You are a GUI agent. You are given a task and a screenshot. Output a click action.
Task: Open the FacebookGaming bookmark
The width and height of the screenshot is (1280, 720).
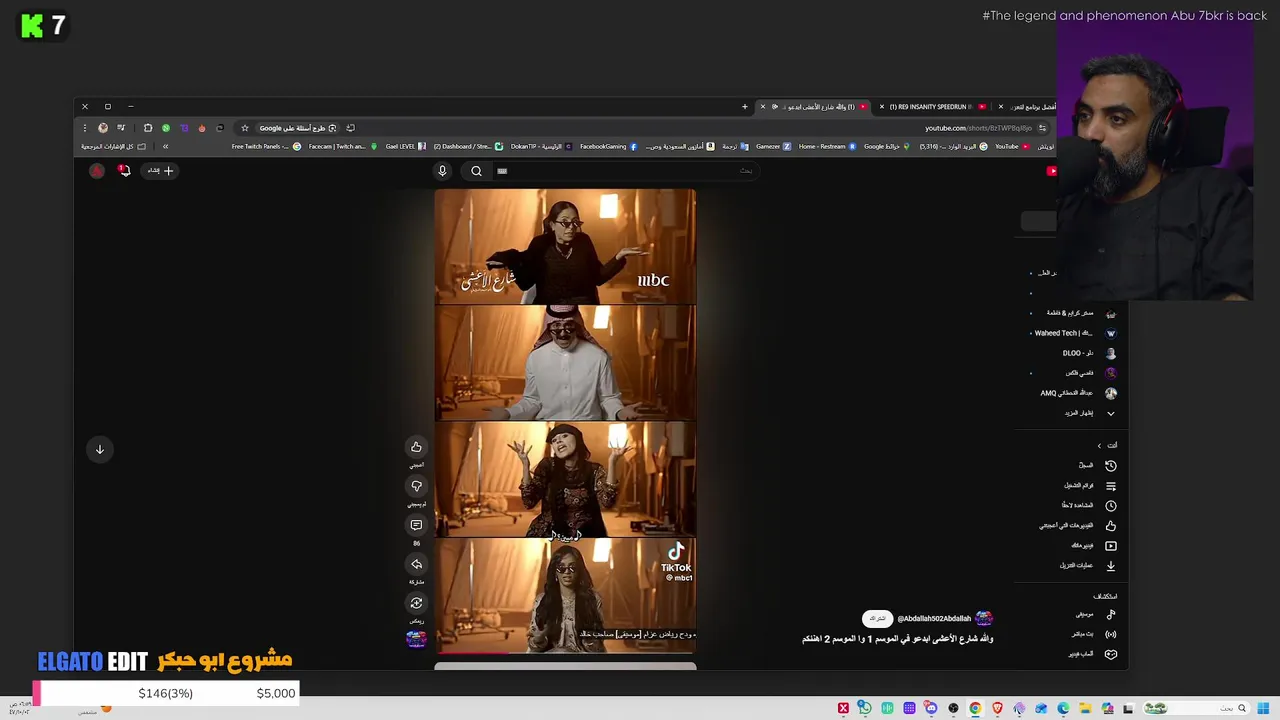click(608, 147)
